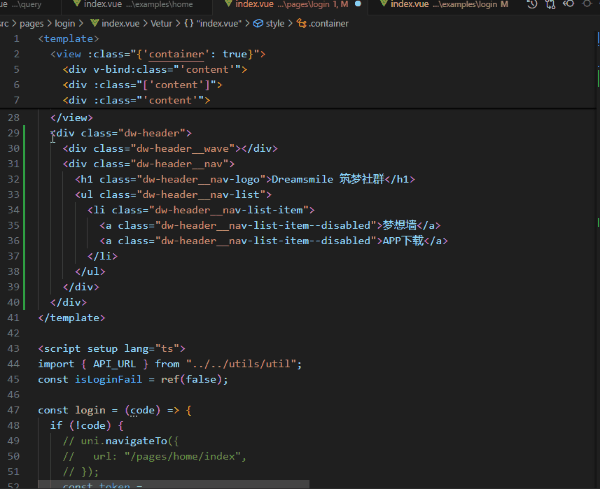Open 'Vetur' breadcrumb dropdown

tap(161, 24)
